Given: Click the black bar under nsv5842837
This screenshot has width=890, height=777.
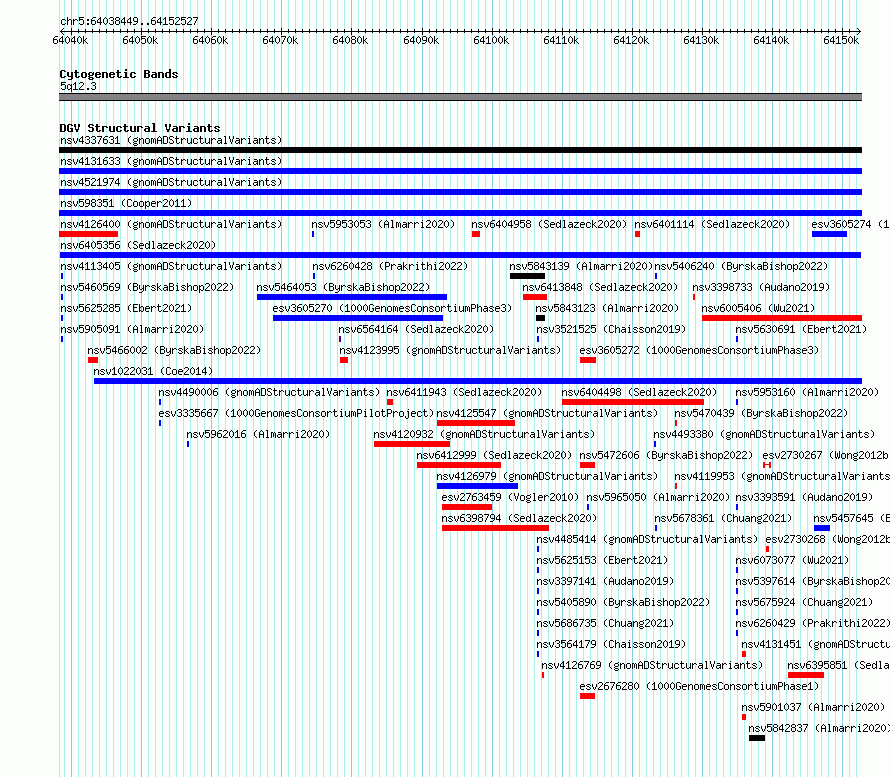Looking at the screenshot, I should [757, 738].
